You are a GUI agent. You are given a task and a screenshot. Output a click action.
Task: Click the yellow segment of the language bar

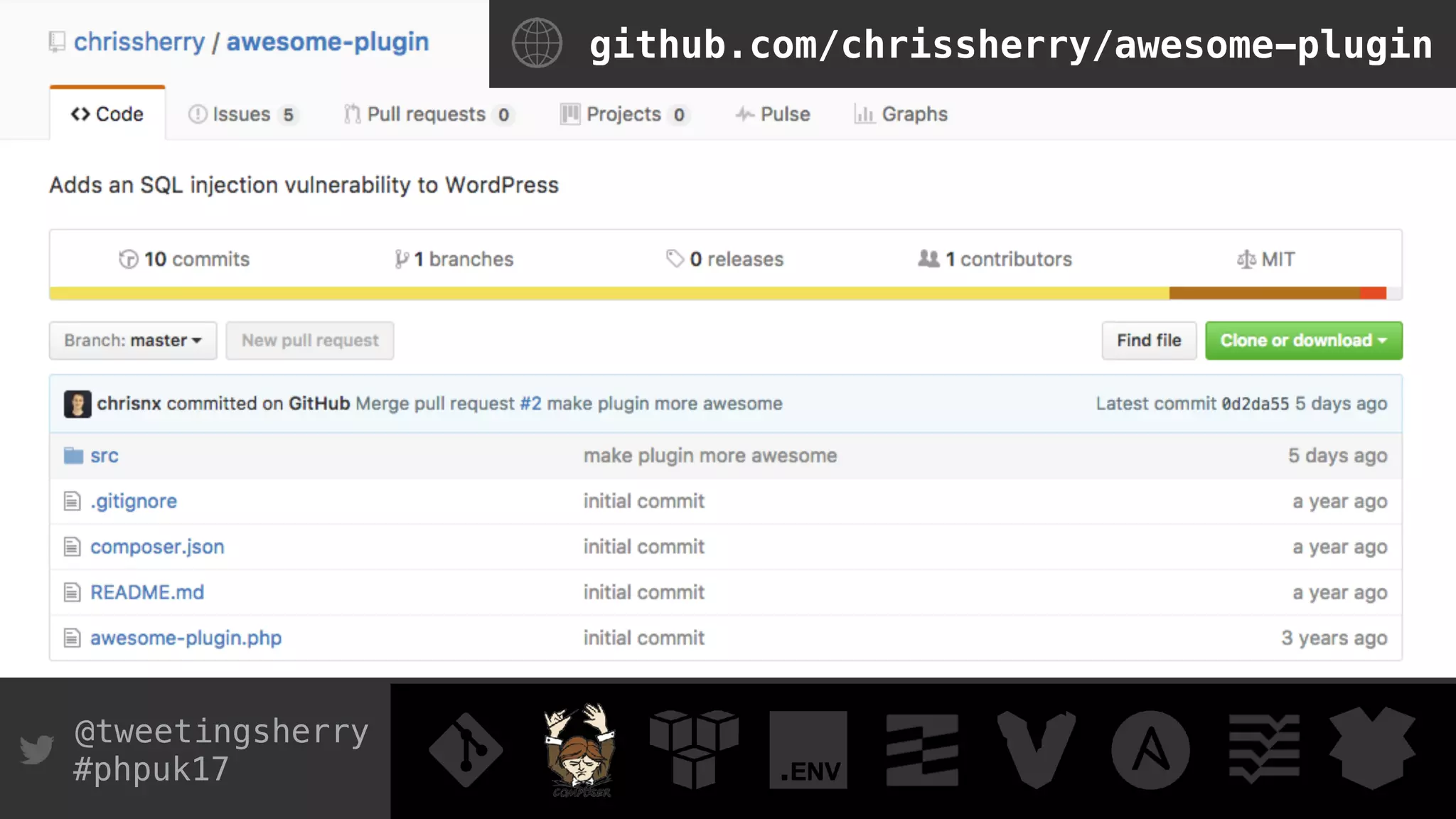point(609,293)
